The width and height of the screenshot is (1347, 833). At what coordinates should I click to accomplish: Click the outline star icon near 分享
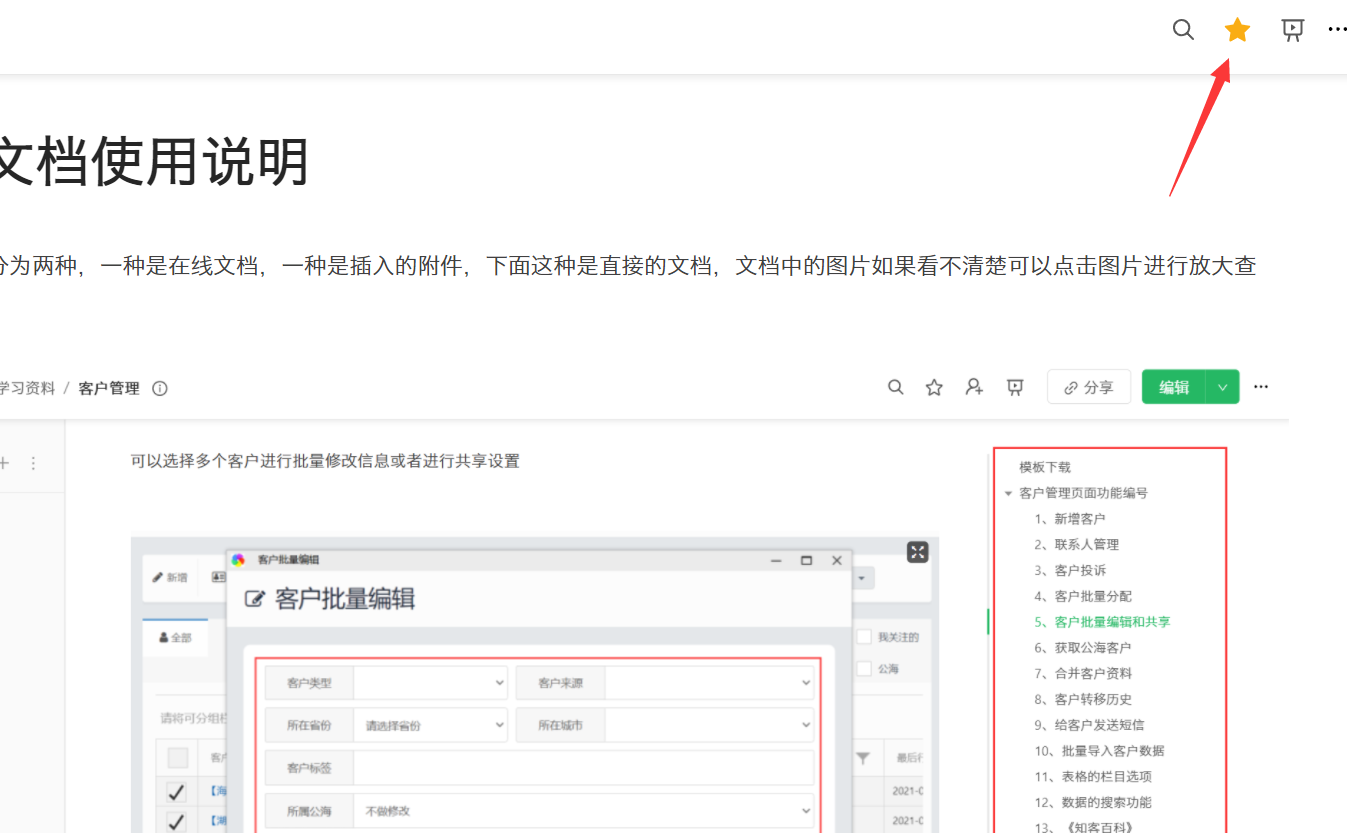934,387
